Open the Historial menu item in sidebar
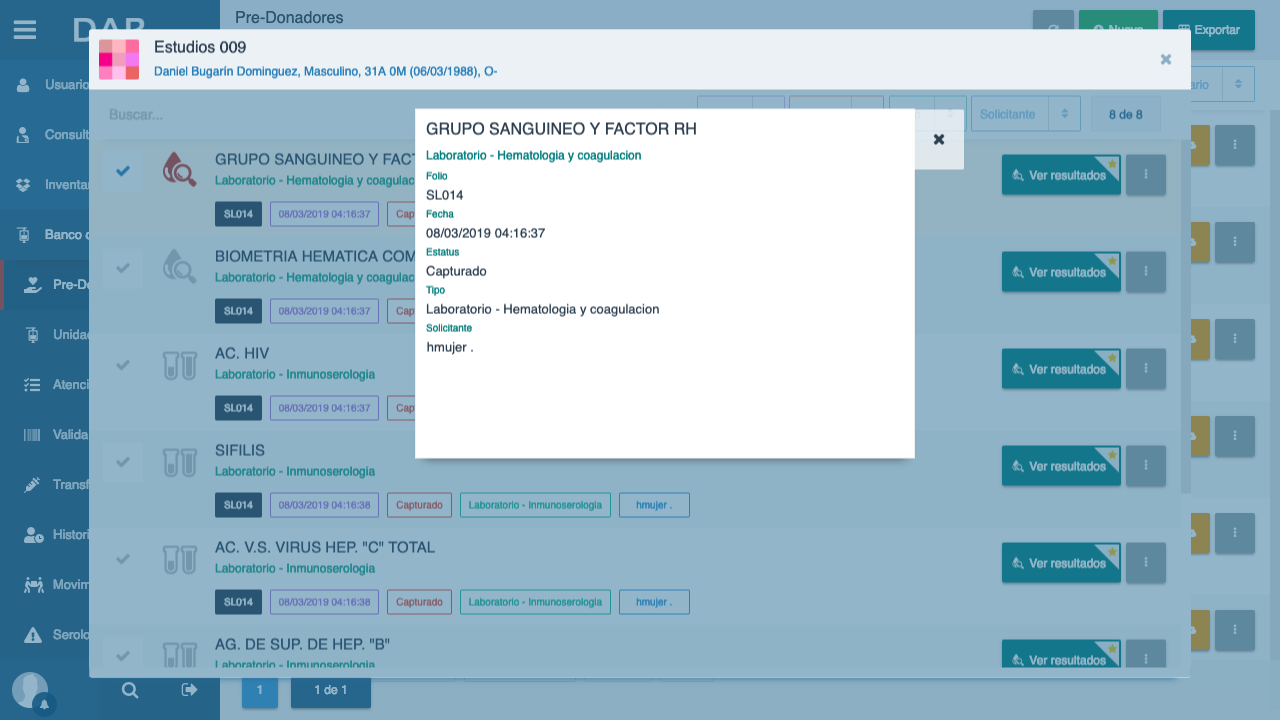Image resolution: width=1280 pixels, height=720 pixels. coord(45,535)
